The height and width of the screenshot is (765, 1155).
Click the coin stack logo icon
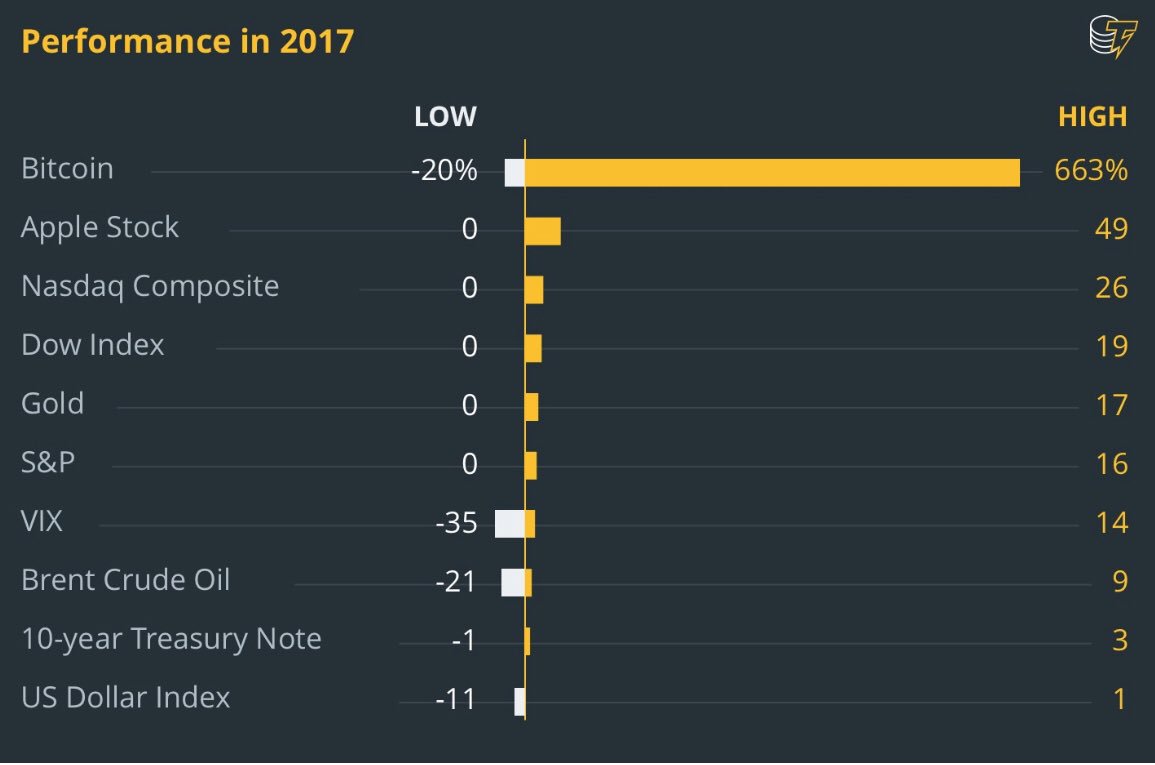pyautogui.click(x=1112, y=39)
